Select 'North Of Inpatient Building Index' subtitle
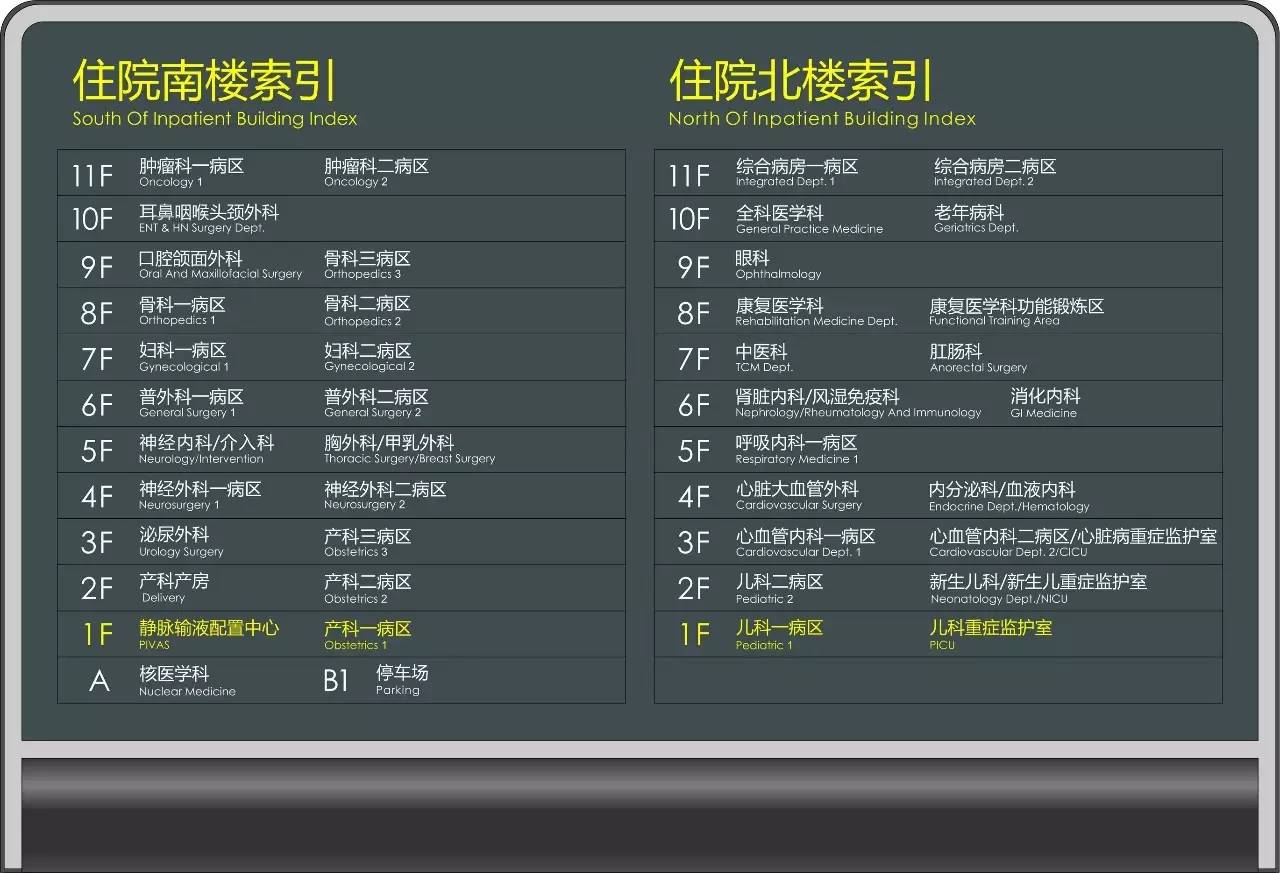Viewport: 1280px width, 873px height. 822,119
